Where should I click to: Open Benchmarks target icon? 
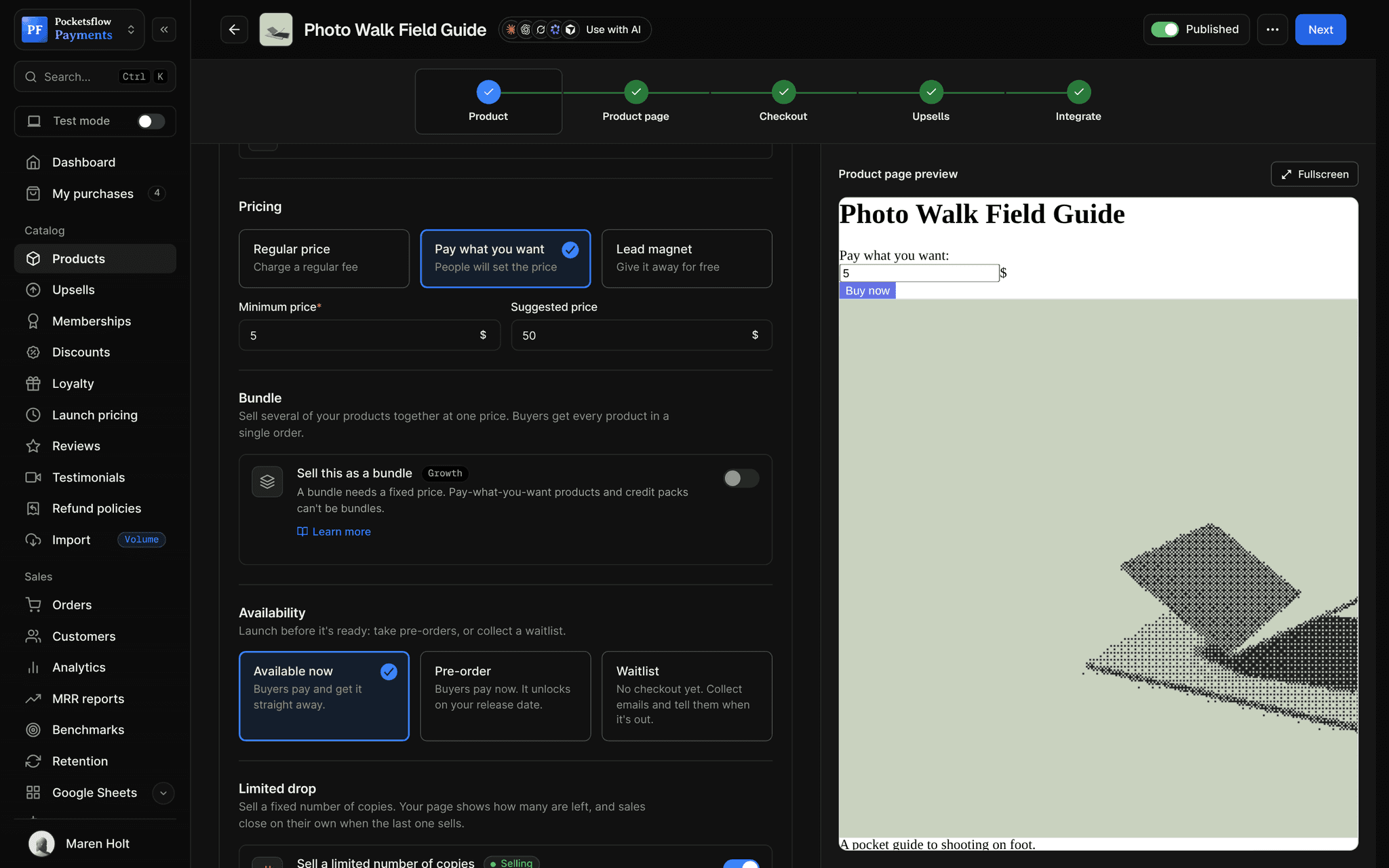point(33,730)
